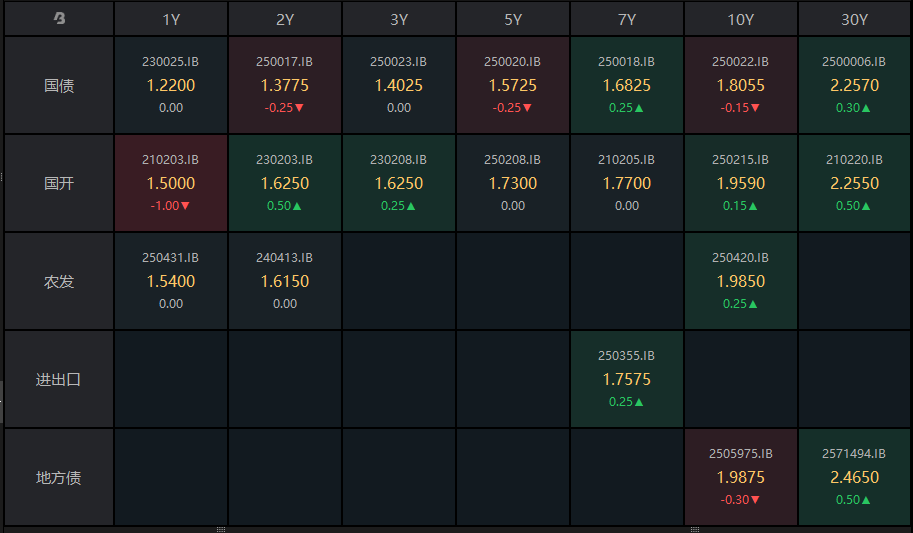Click the 5Y maturity column header
Screen dimensions: 913x533
[x=512, y=19]
